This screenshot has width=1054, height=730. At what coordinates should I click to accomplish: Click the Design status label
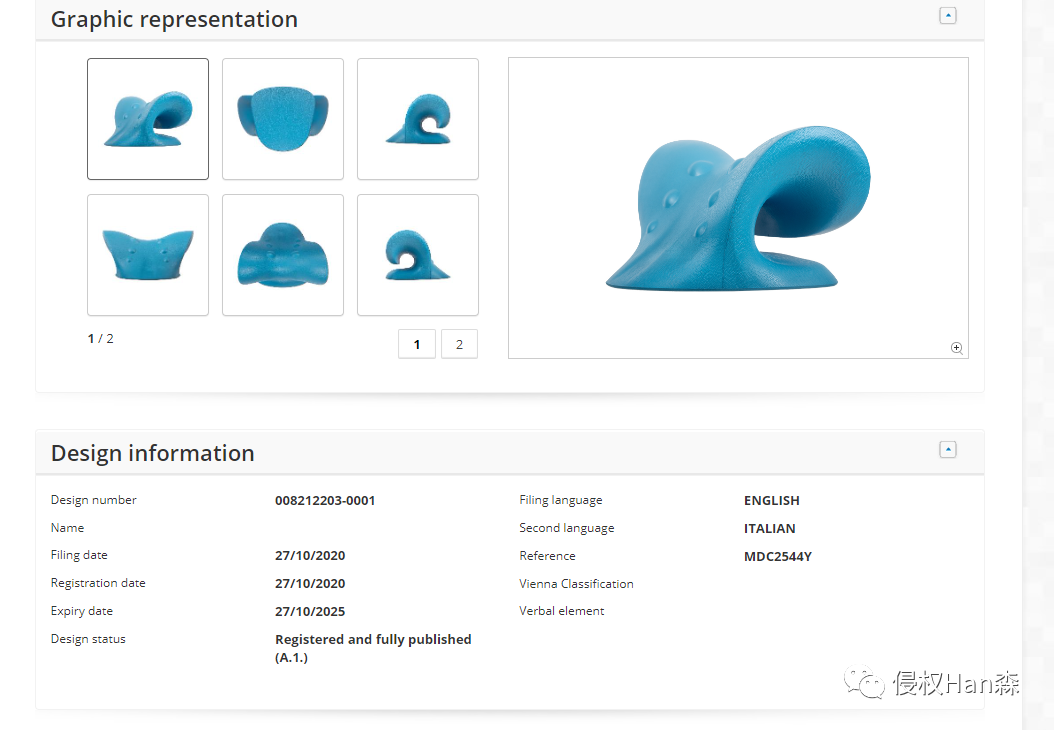[88, 639]
